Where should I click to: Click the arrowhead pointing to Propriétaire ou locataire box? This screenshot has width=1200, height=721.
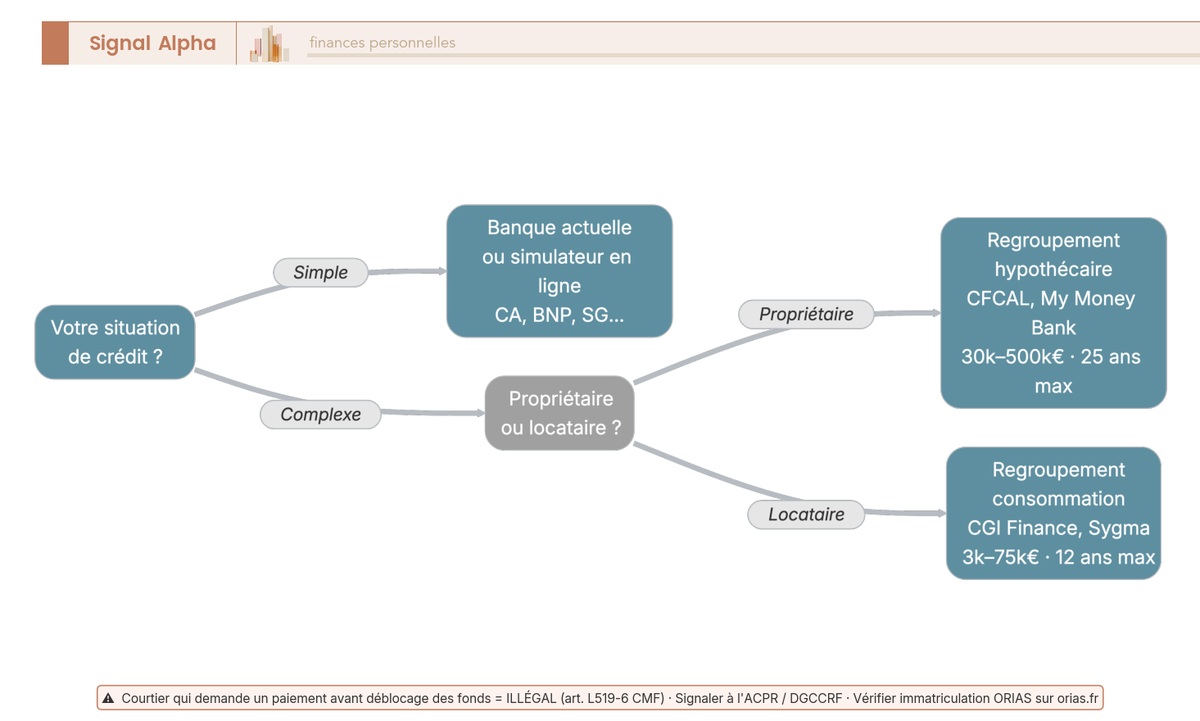tap(480, 413)
